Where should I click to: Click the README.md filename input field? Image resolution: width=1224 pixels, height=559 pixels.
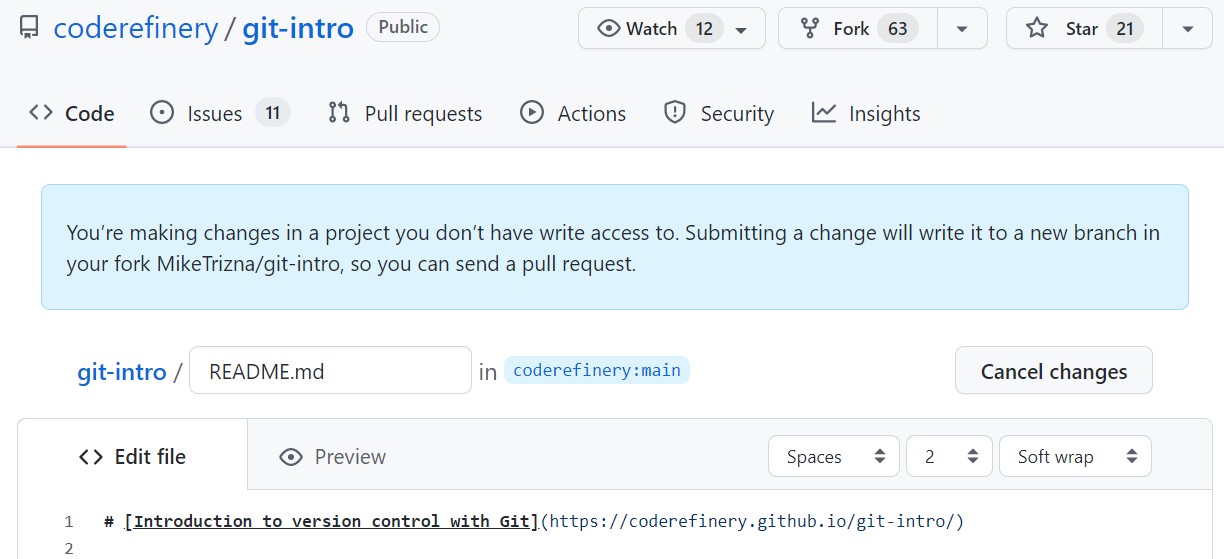330,371
